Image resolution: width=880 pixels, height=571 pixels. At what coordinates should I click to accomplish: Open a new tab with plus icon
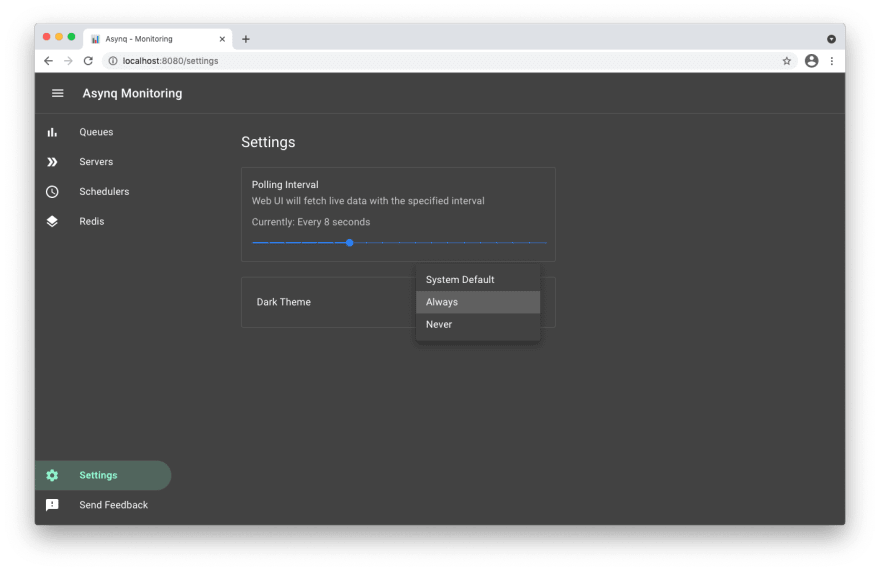[245, 39]
